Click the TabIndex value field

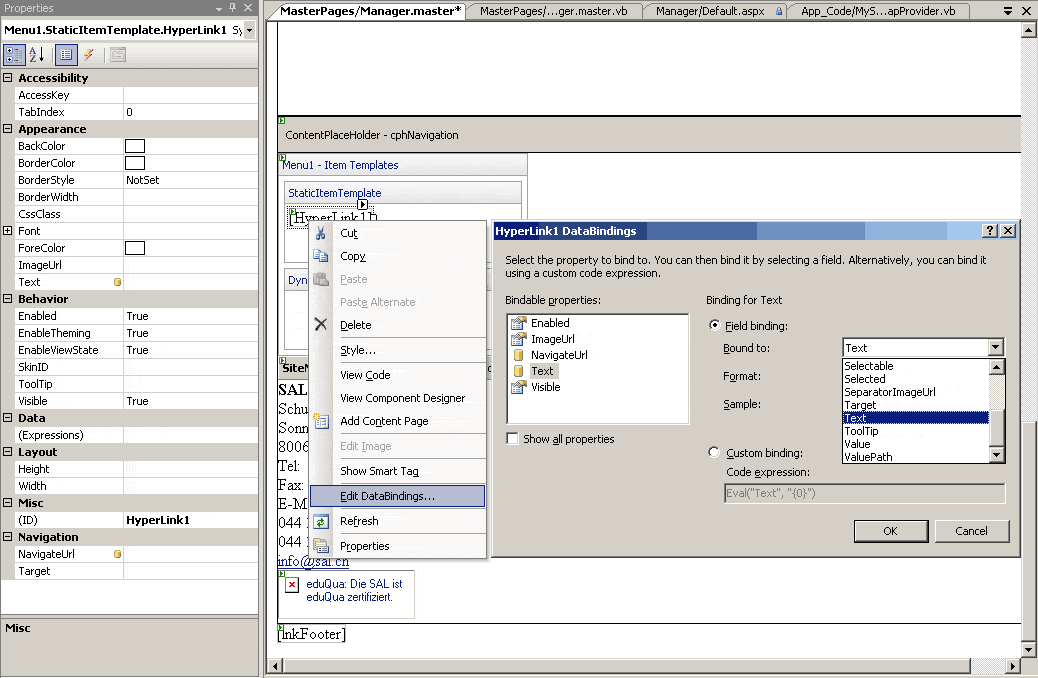[191, 112]
